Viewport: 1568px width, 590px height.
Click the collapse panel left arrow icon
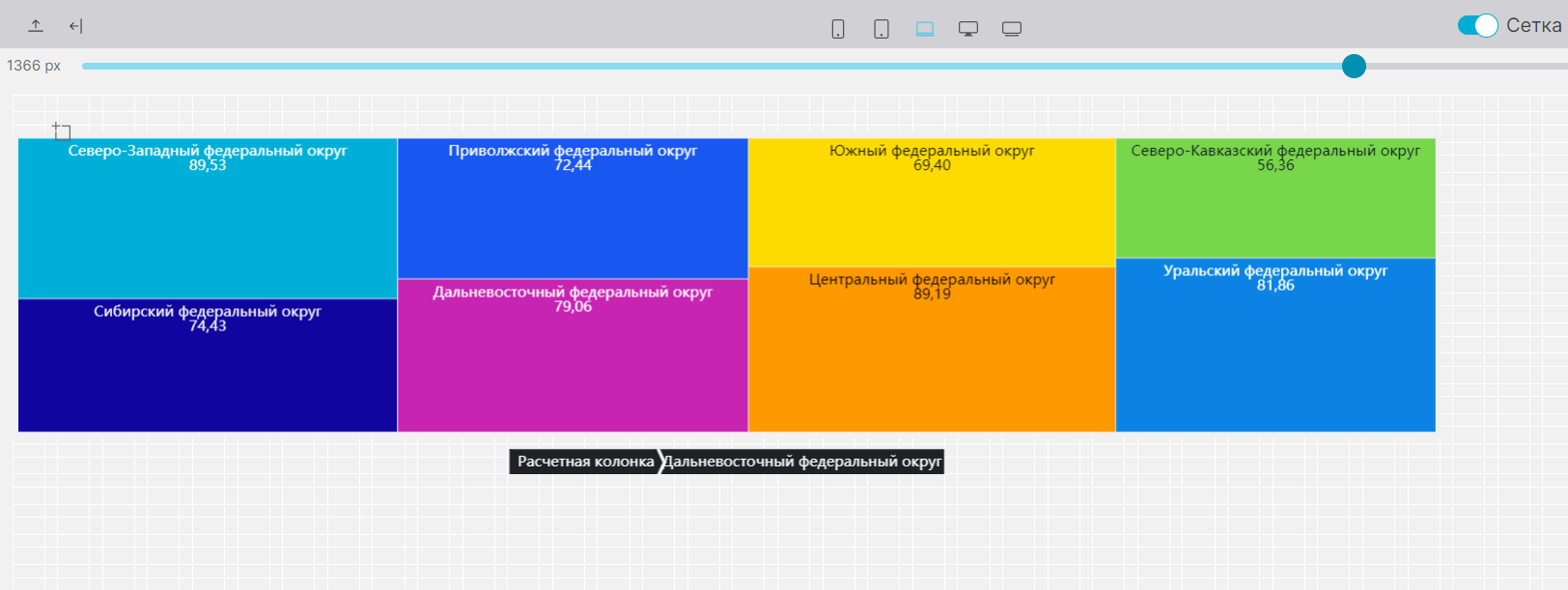(x=76, y=26)
